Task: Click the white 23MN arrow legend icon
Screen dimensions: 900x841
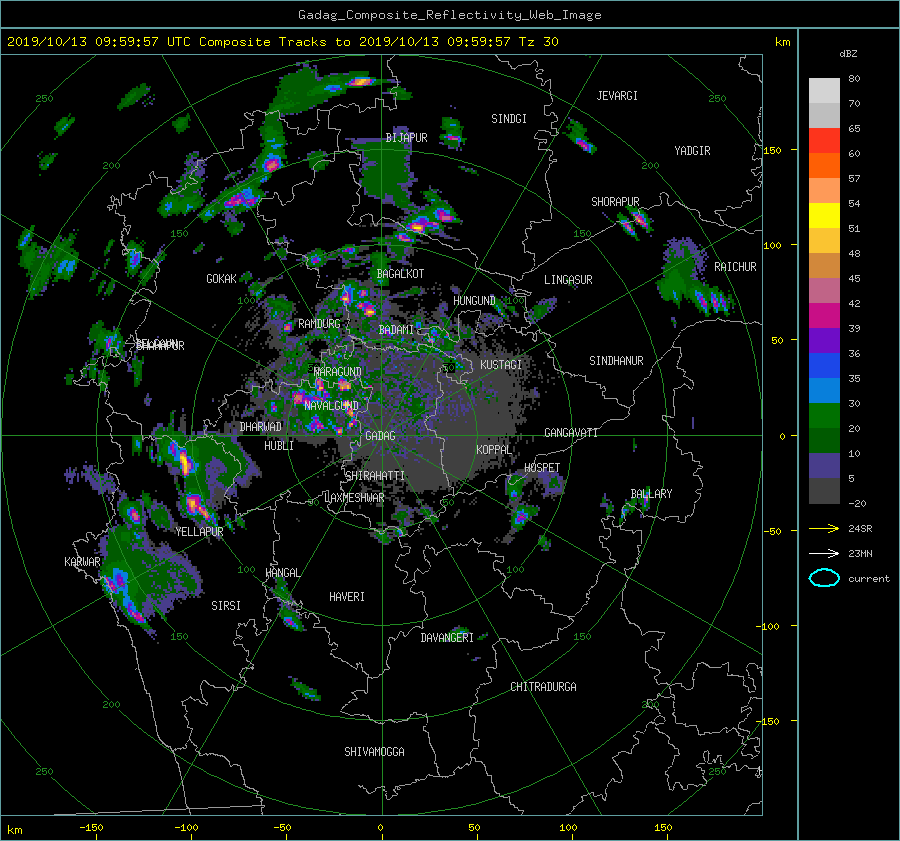Action: tap(824, 553)
